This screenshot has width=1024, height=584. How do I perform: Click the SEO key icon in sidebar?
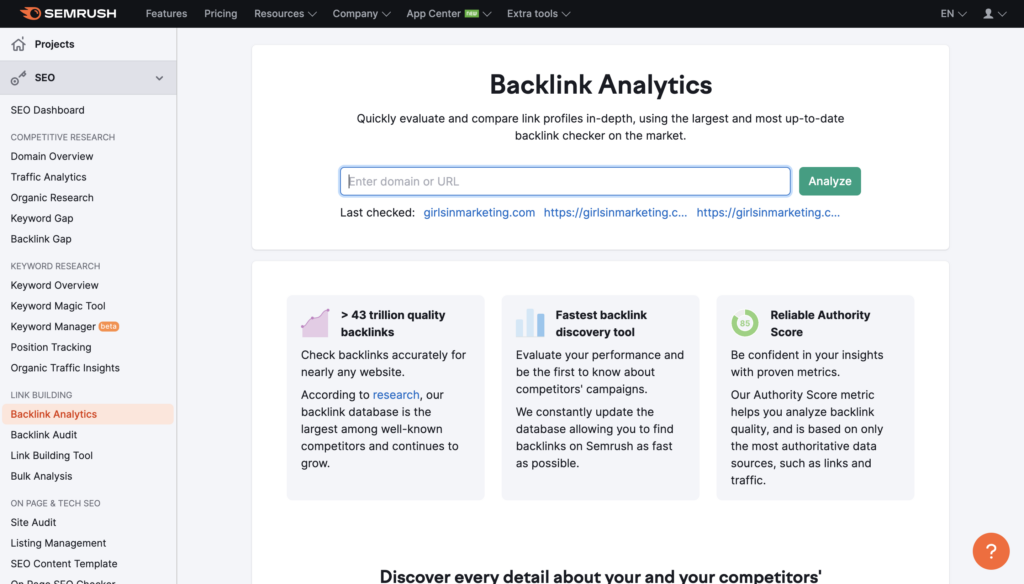[18, 78]
